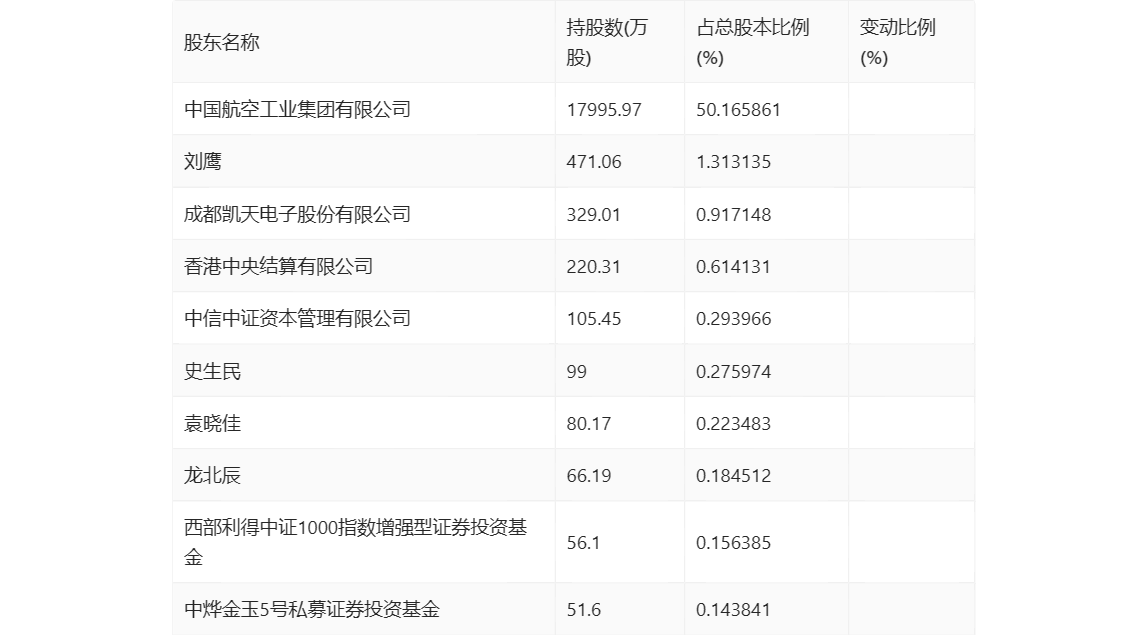Select the 持股数(万股) column header
This screenshot has height=635, width=1148.
tap(607, 42)
